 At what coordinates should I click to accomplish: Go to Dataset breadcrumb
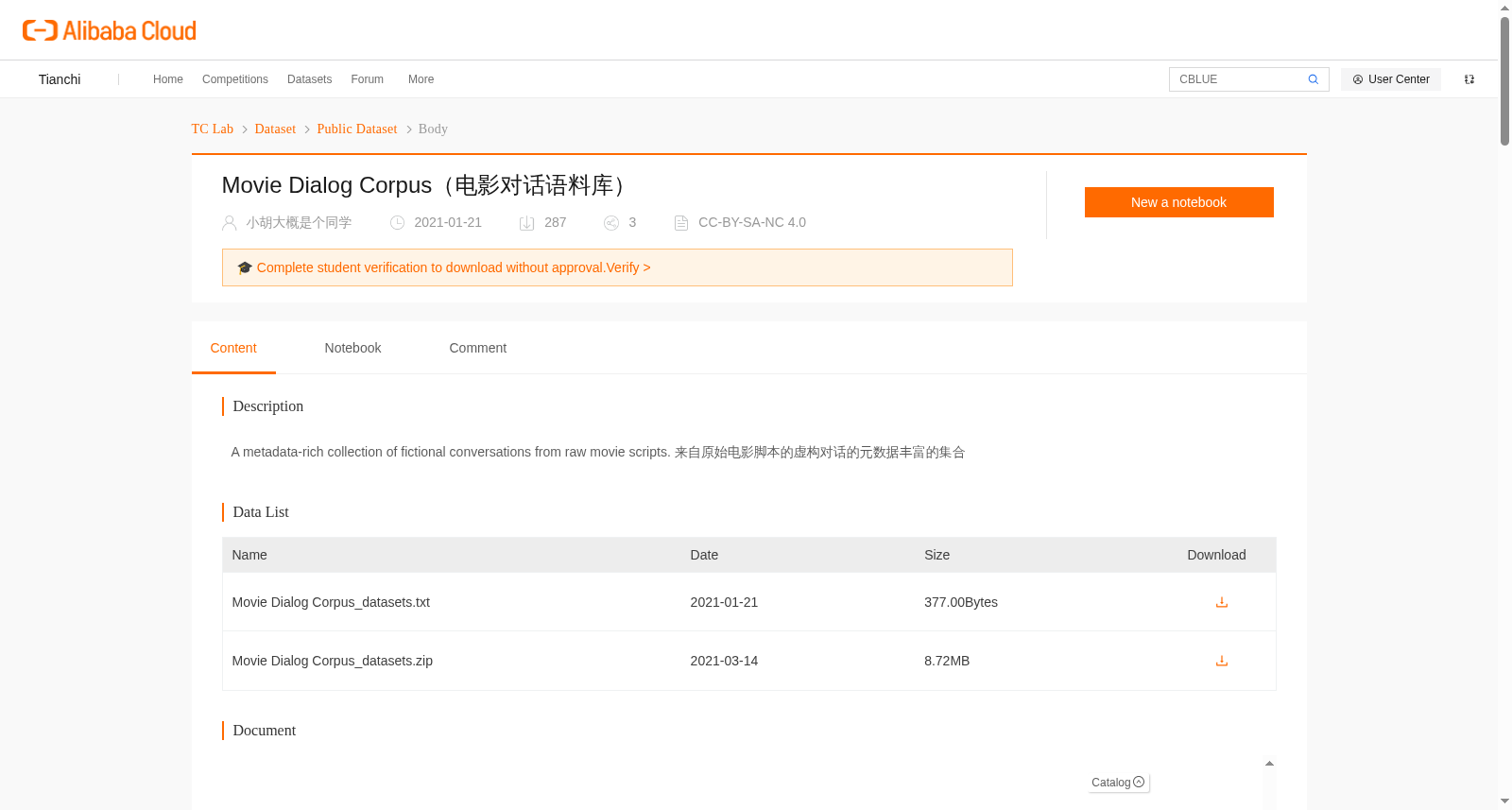tap(275, 129)
